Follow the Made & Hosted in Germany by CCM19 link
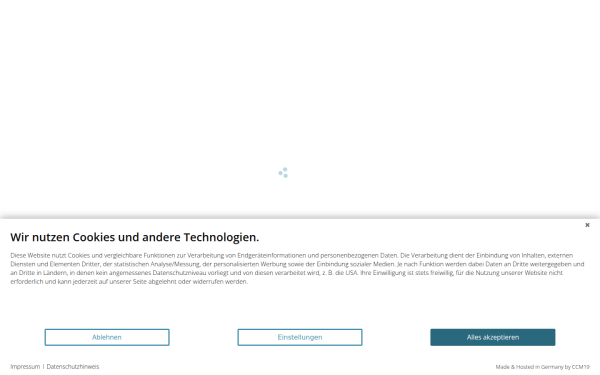 [543, 367]
